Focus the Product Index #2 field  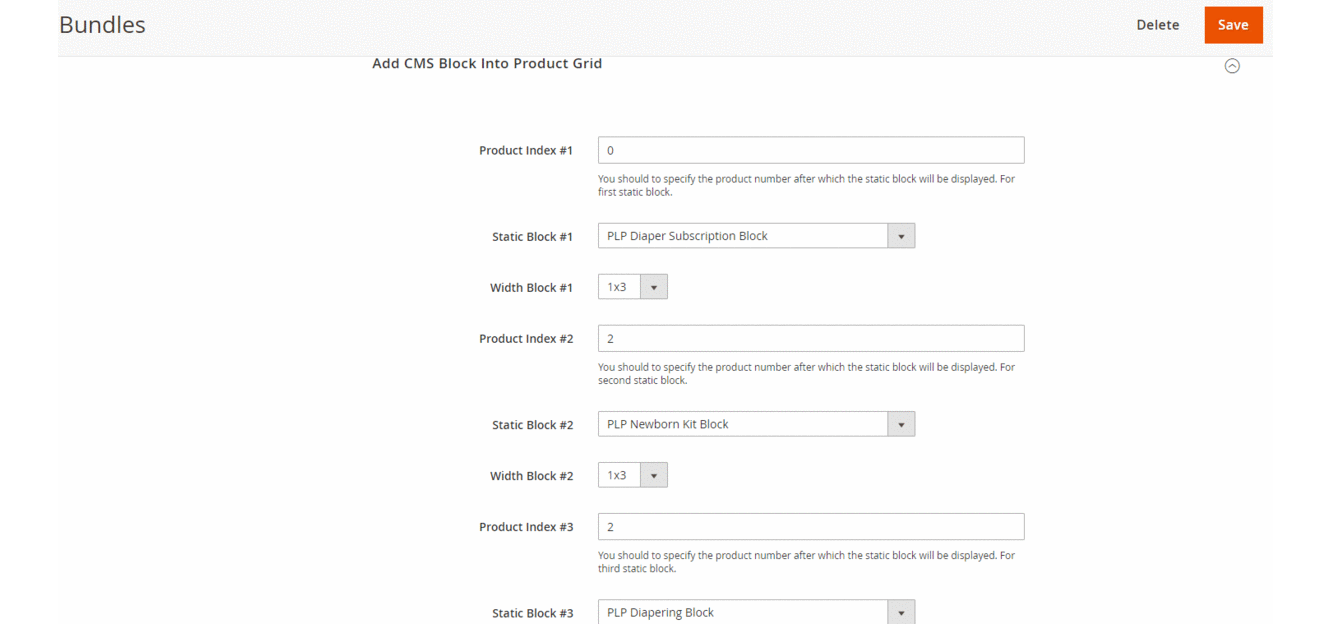click(x=811, y=338)
